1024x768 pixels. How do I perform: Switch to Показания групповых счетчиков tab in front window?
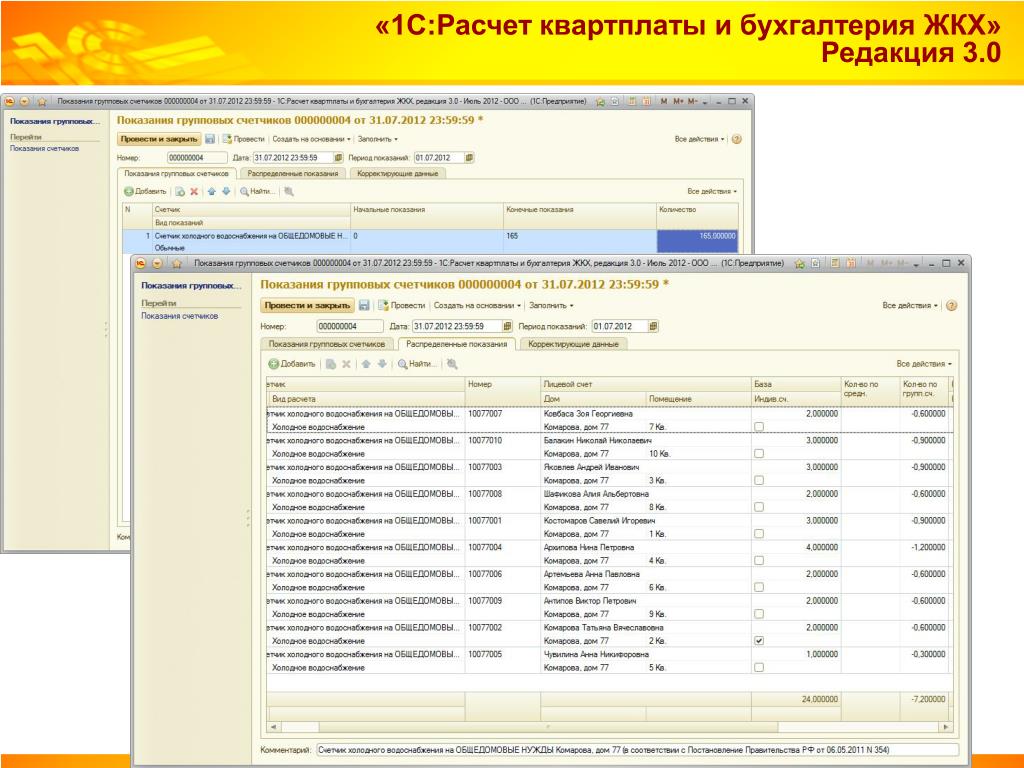tap(327, 344)
